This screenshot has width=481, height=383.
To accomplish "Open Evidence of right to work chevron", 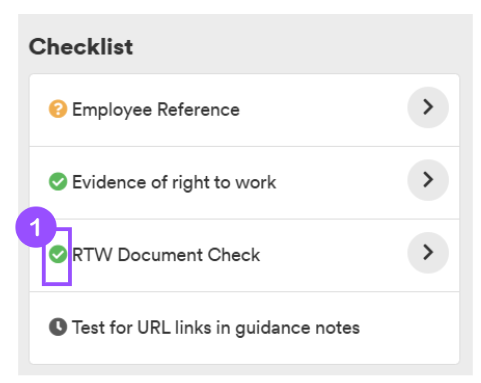I will click(428, 180).
